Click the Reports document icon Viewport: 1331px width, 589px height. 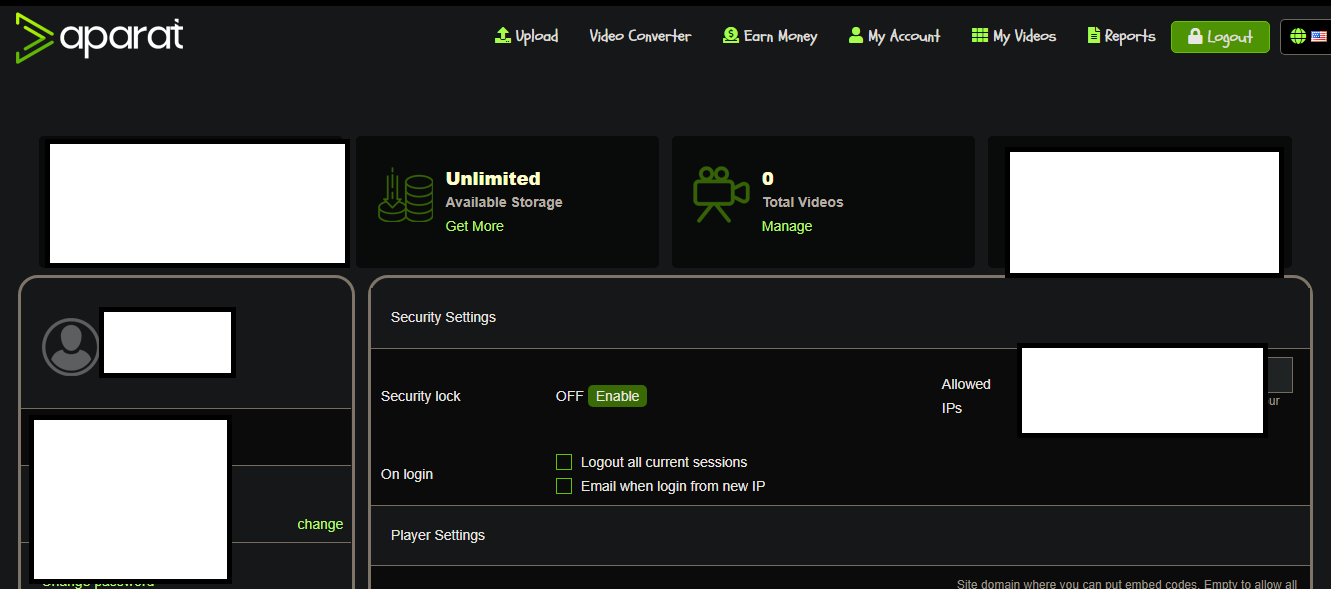click(x=1093, y=35)
